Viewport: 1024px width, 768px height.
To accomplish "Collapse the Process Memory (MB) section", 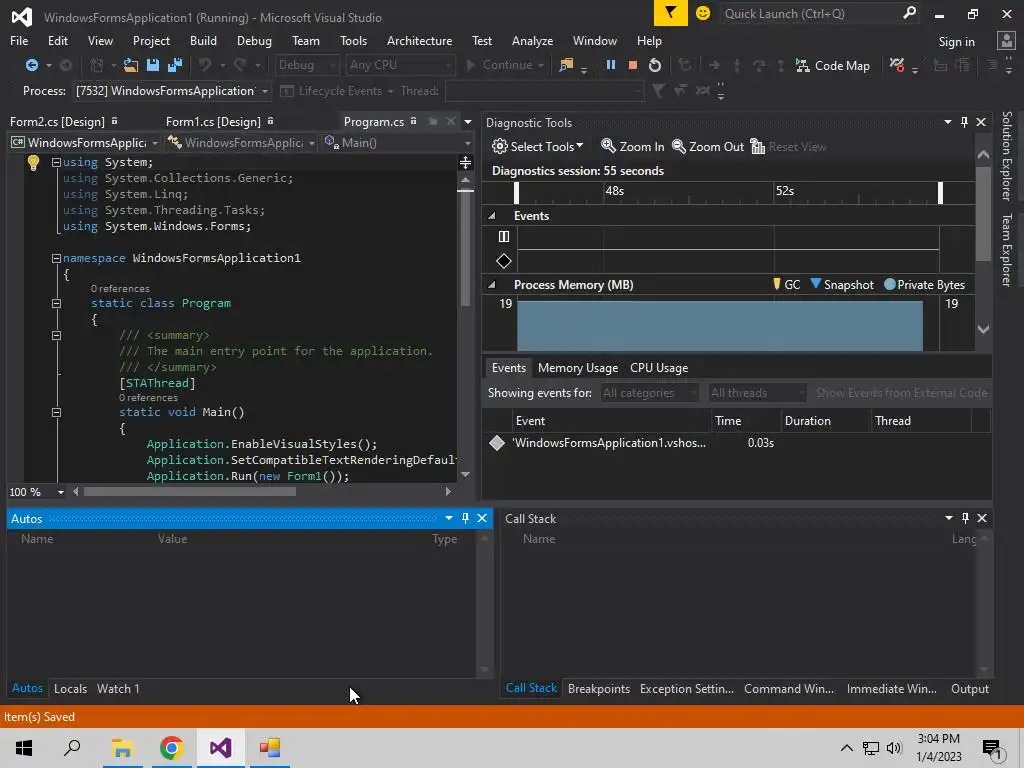I will (492, 285).
